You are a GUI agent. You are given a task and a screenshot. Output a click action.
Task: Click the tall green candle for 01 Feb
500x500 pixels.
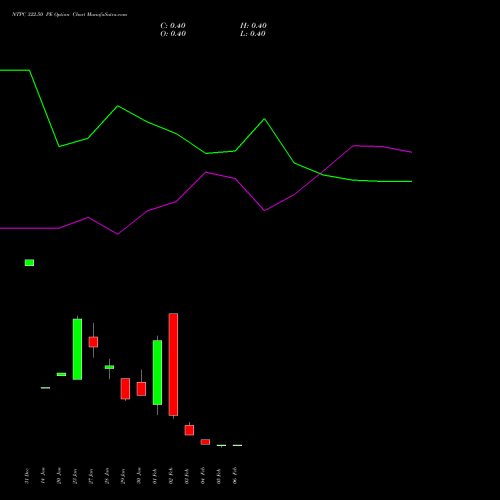[x=157, y=372]
